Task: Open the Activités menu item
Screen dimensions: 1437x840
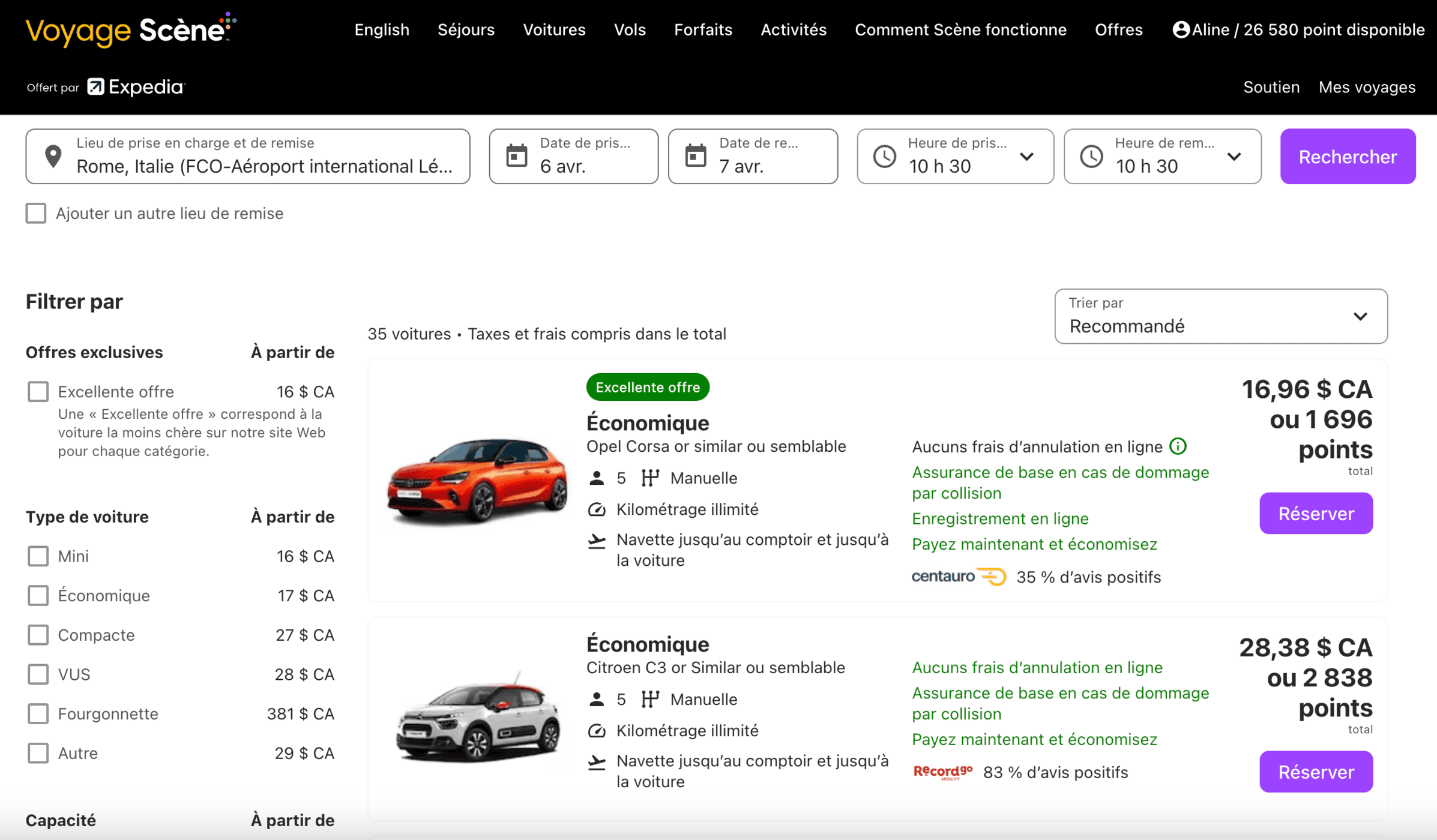Action: tap(794, 29)
